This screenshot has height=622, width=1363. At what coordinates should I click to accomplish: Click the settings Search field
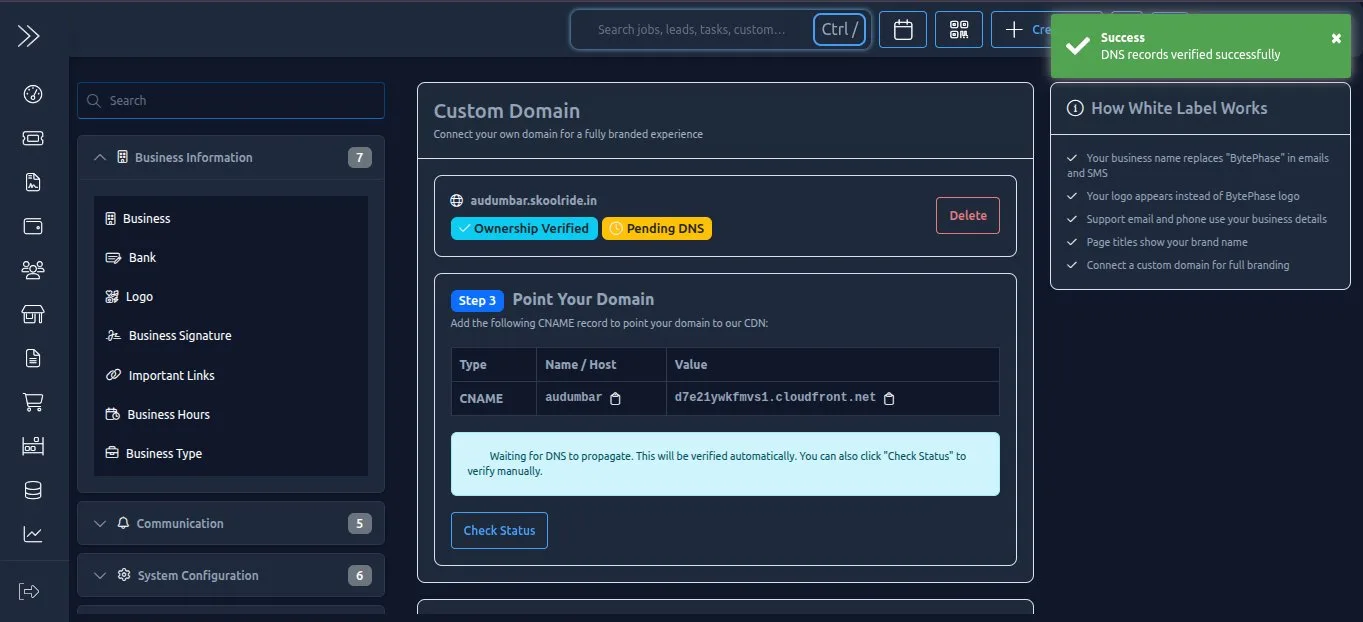point(231,100)
